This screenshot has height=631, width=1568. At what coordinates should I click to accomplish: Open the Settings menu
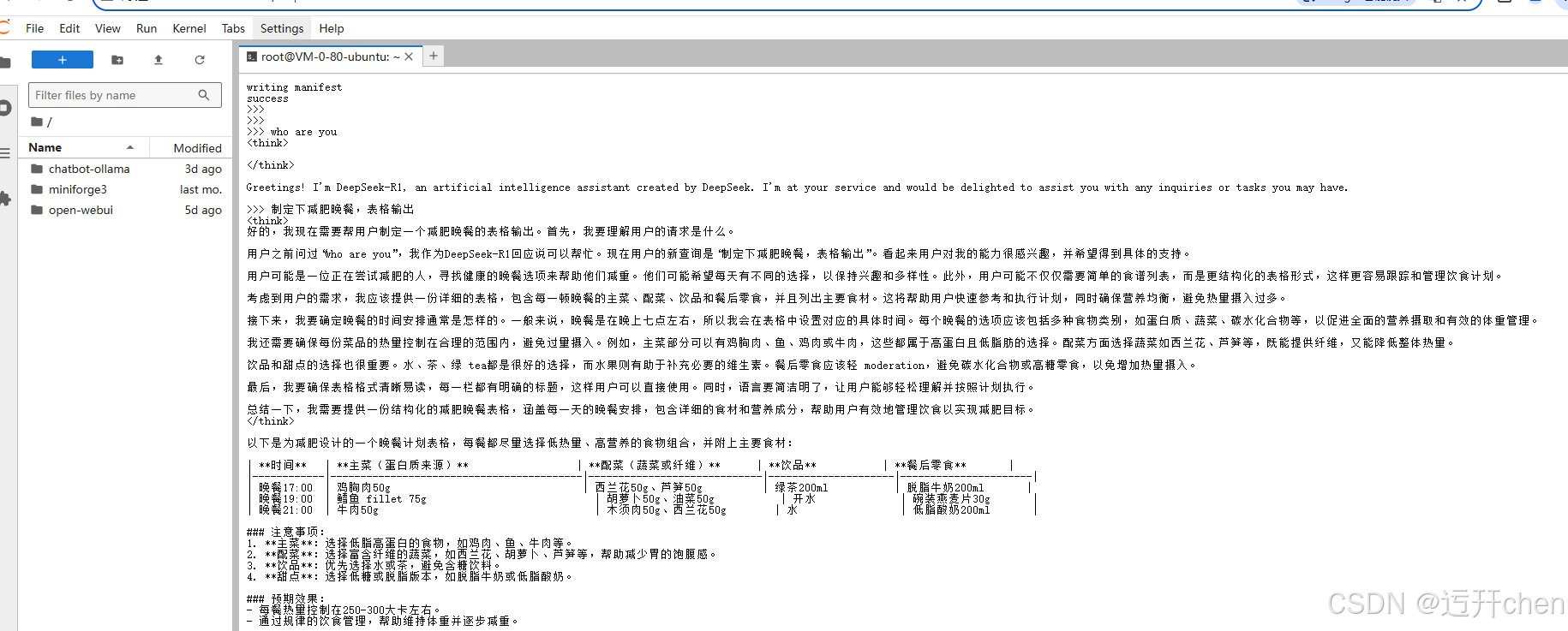tap(282, 28)
